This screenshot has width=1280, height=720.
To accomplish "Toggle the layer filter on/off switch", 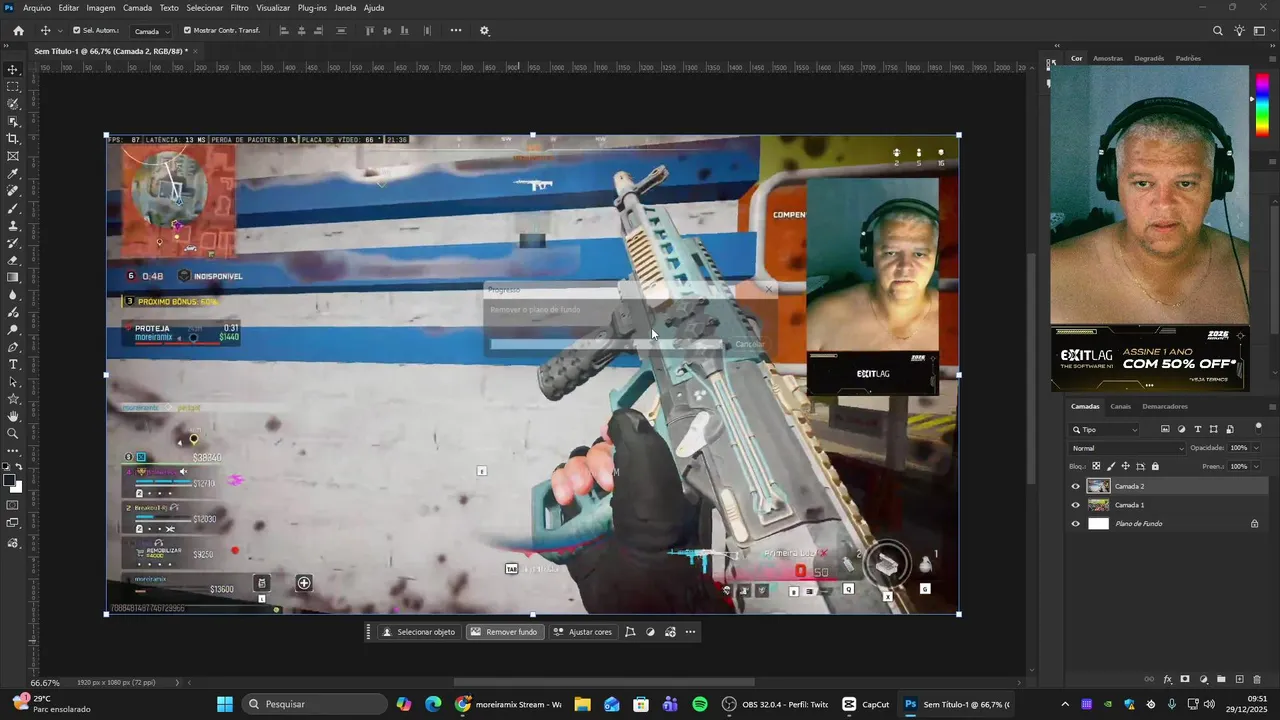I will click(1258, 428).
